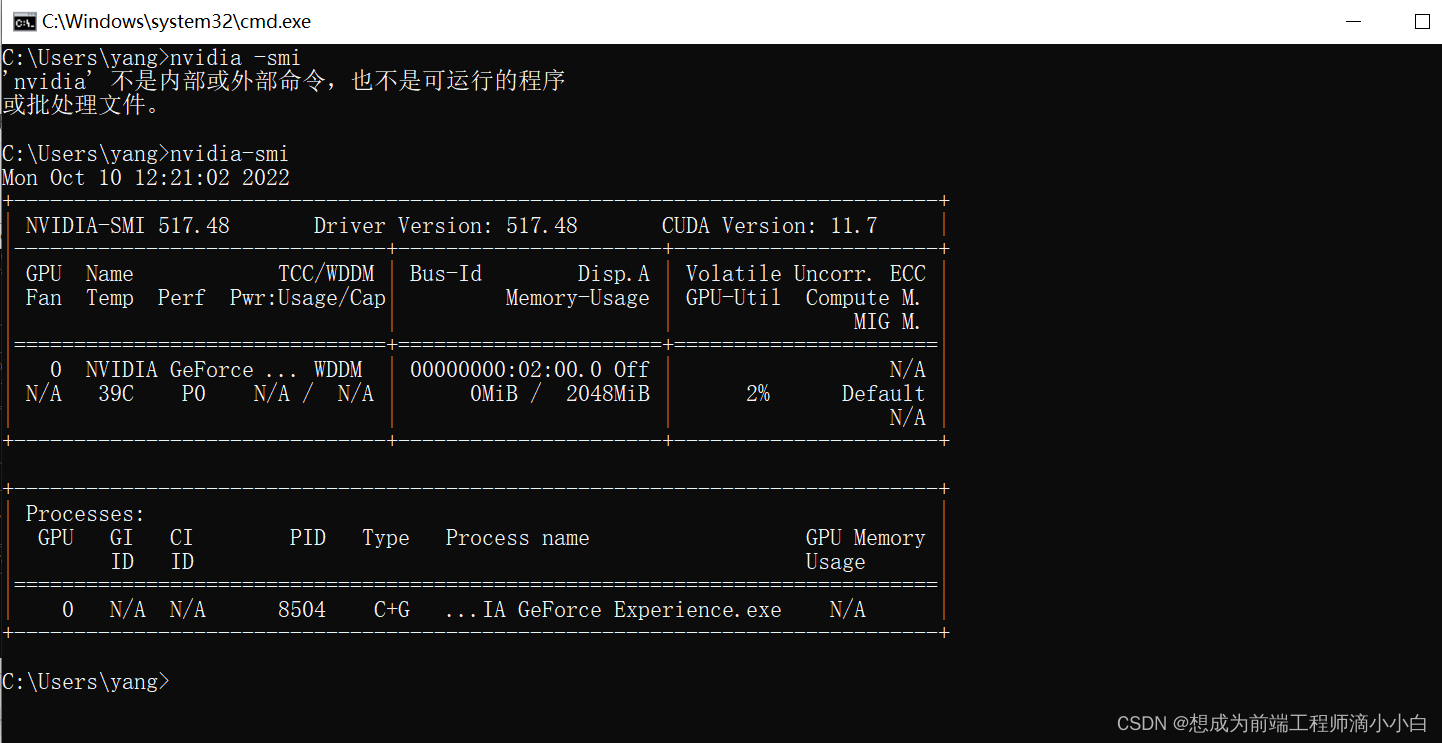Click the process PID '8504'

(x=301, y=610)
